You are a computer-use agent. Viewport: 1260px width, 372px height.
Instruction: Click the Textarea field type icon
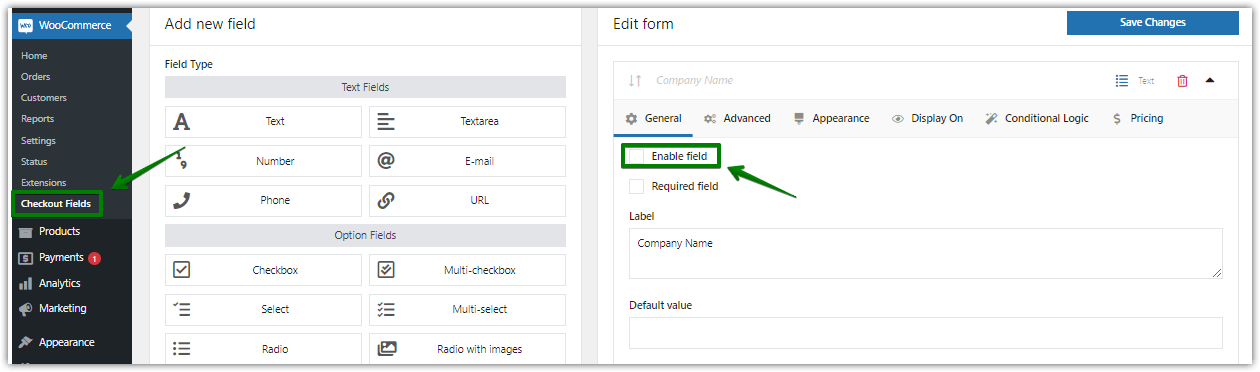click(386, 122)
